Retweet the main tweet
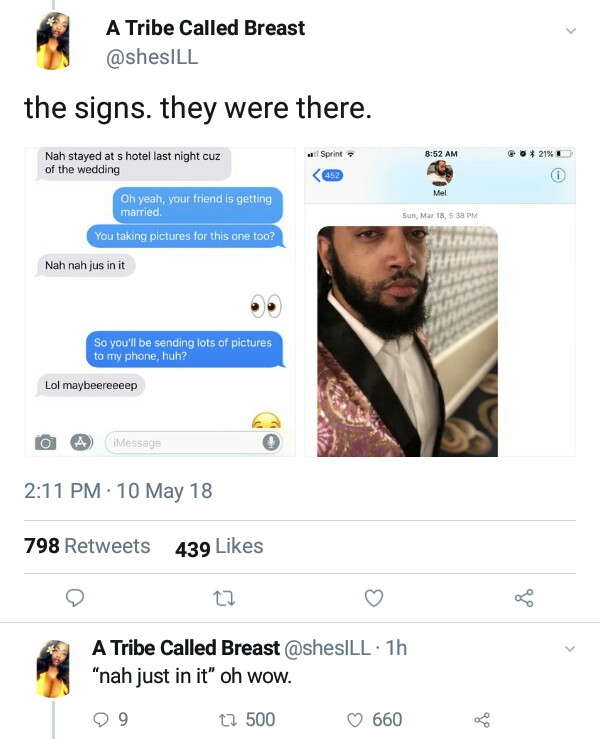 (222, 598)
